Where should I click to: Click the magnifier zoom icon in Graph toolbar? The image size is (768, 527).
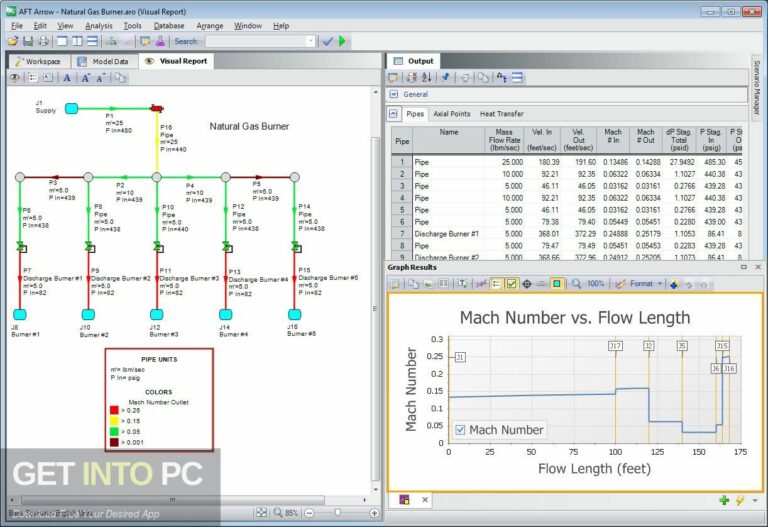coord(576,284)
